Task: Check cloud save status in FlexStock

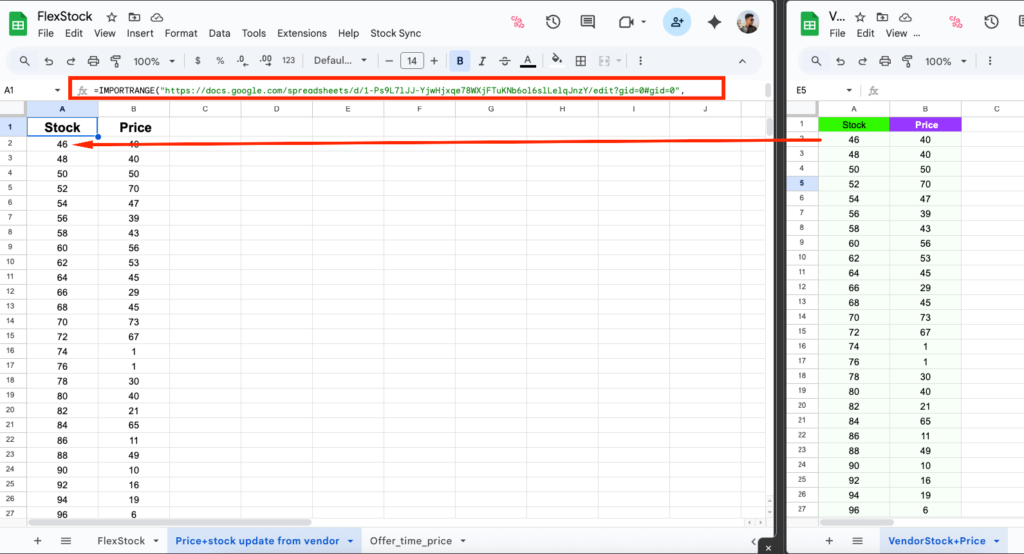Action: pos(157,17)
